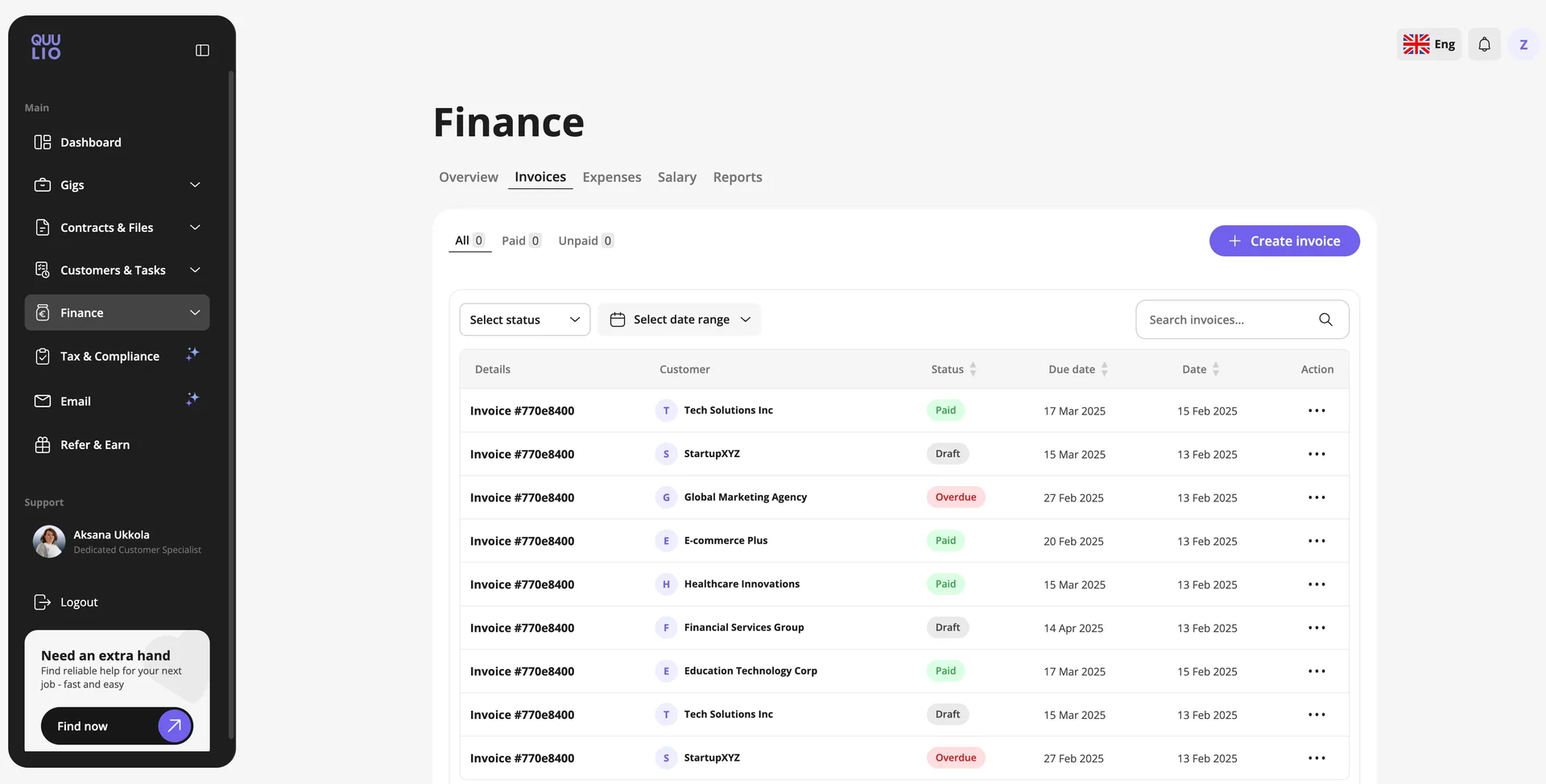Screen dimensions: 1546x784
Task: Click the Customers & Tasks icon
Action: pyautogui.click(x=43, y=270)
